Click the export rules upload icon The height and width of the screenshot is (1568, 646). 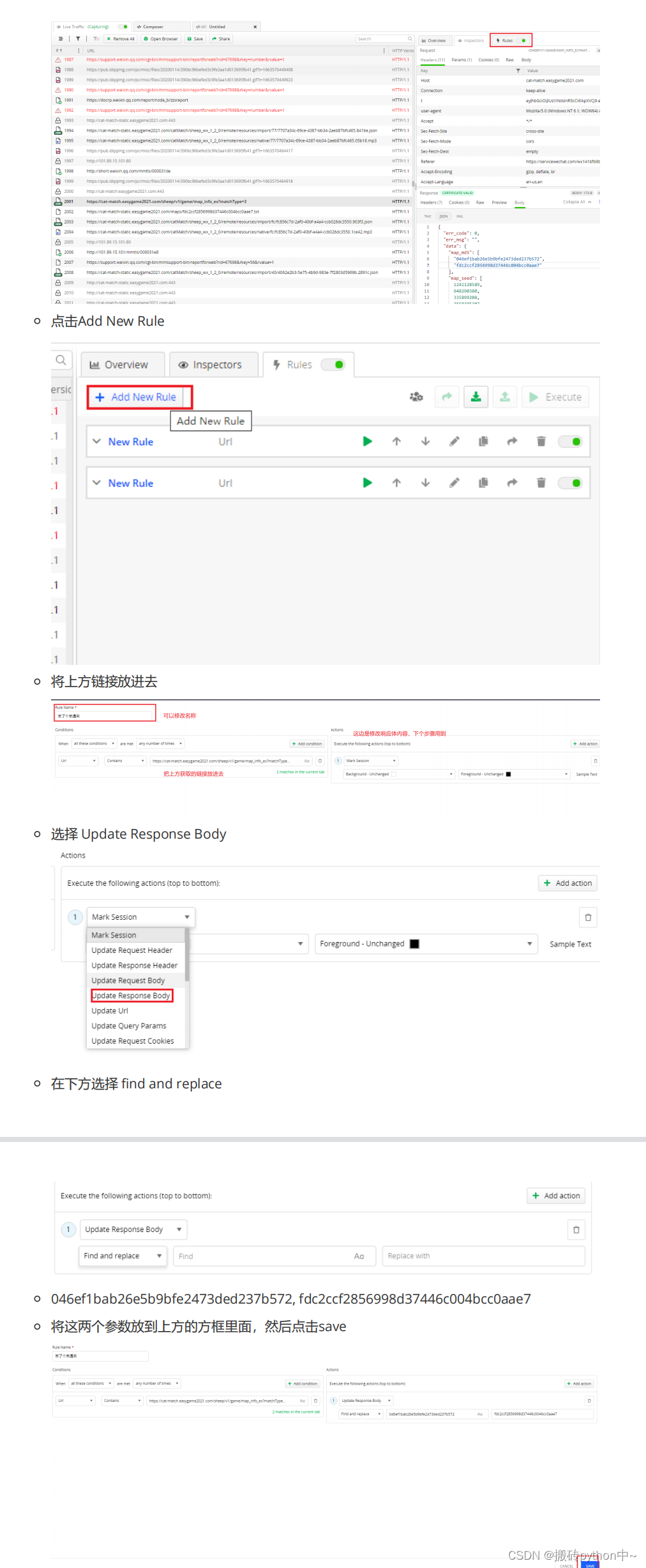[x=504, y=397]
